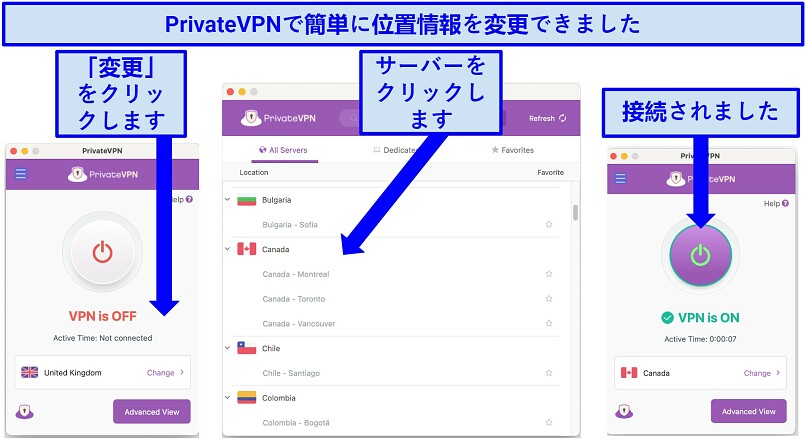Click Chile flag icon
This screenshot has width=806, height=439.
pos(246,349)
